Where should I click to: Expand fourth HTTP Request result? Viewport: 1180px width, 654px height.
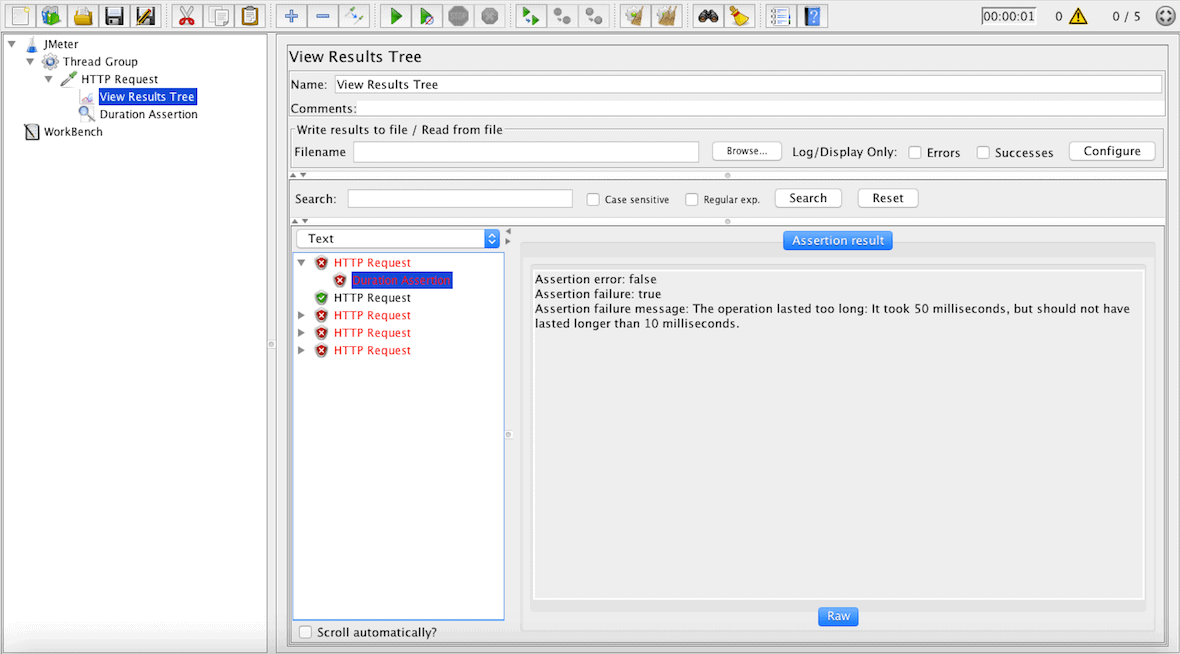coord(301,333)
